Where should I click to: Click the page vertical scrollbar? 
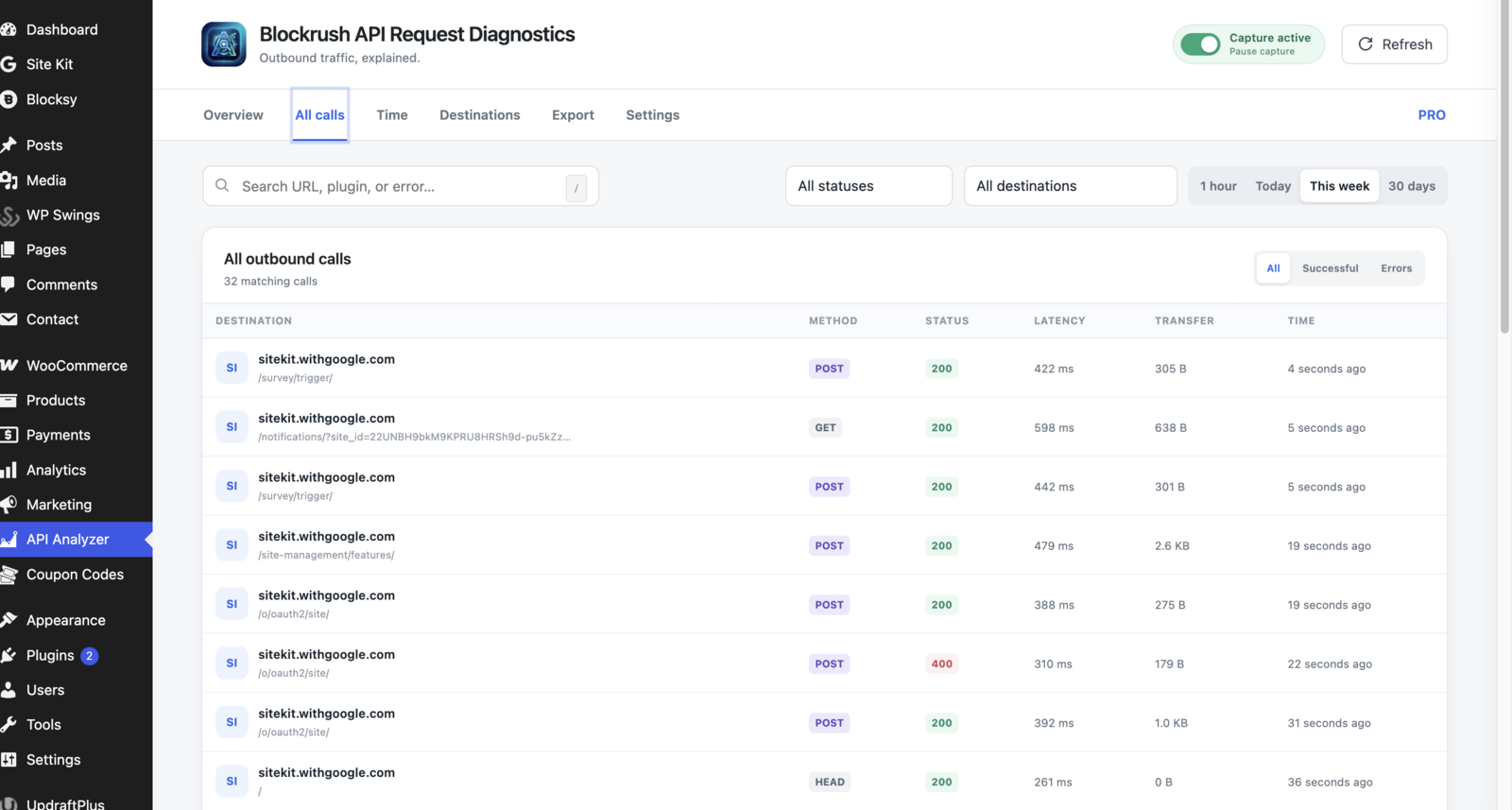click(x=1504, y=167)
